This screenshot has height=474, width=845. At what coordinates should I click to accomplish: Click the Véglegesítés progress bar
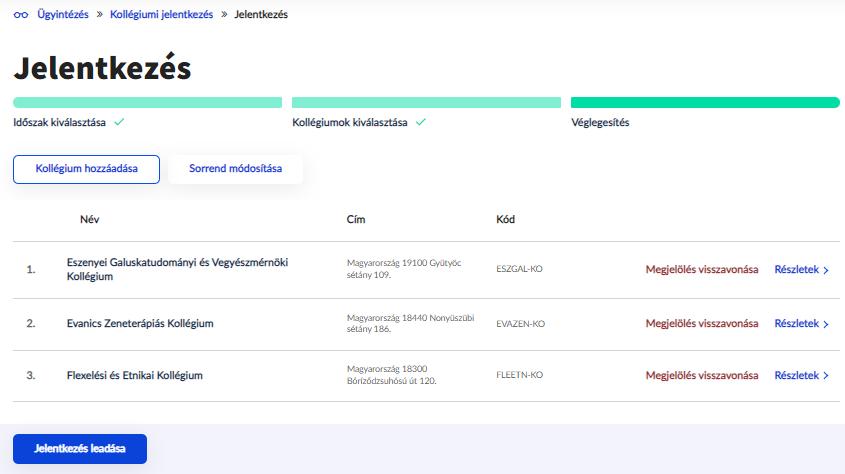coord(704,102)
